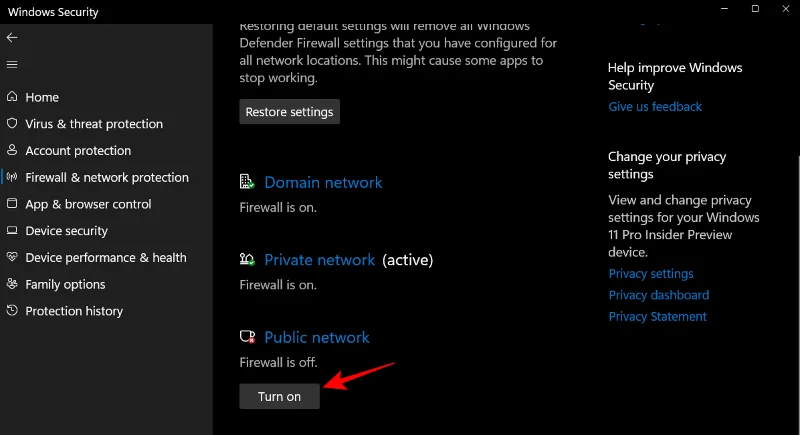Viewport: 800px width, 435px height.
Task: Click the 'Windows Security' window title
Action: [53, 12]
